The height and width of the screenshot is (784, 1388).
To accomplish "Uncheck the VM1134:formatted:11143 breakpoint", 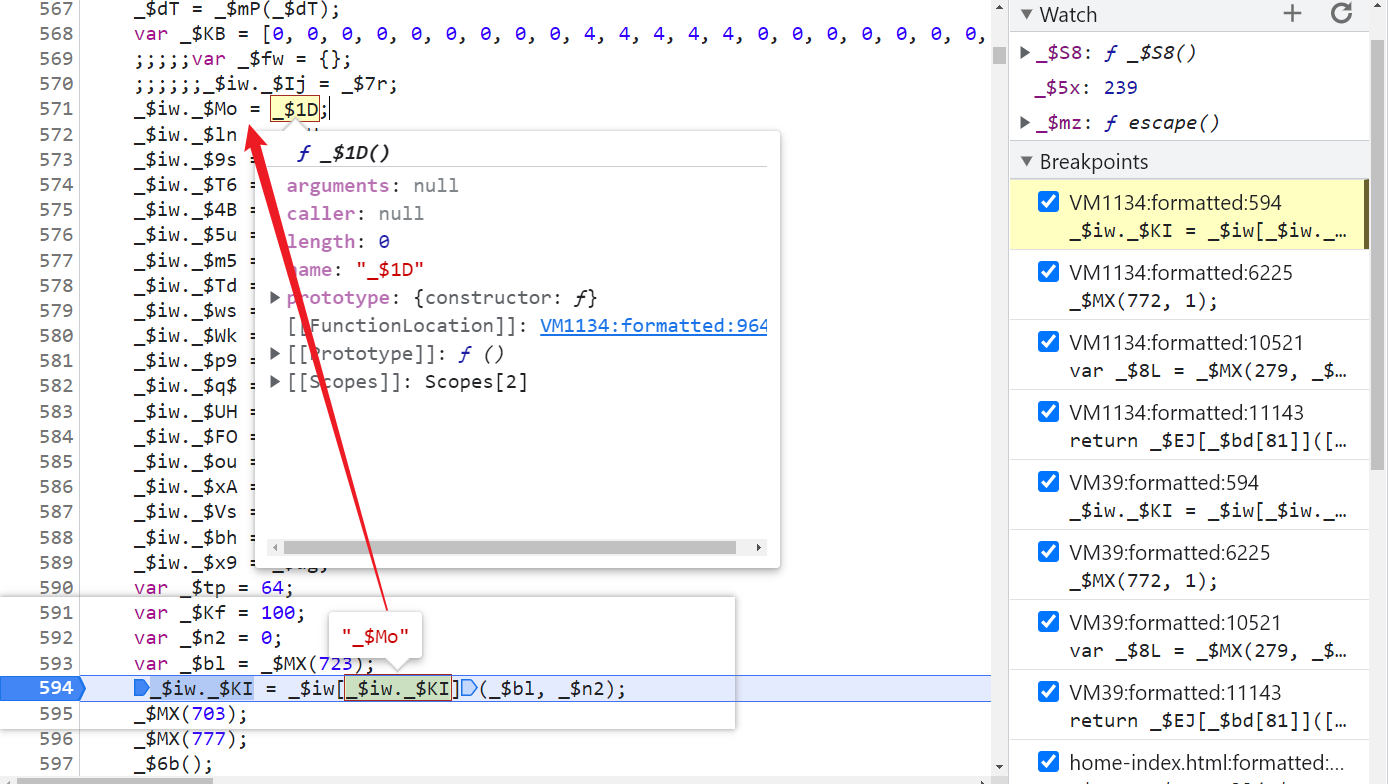I will [x=1048, y=412].
